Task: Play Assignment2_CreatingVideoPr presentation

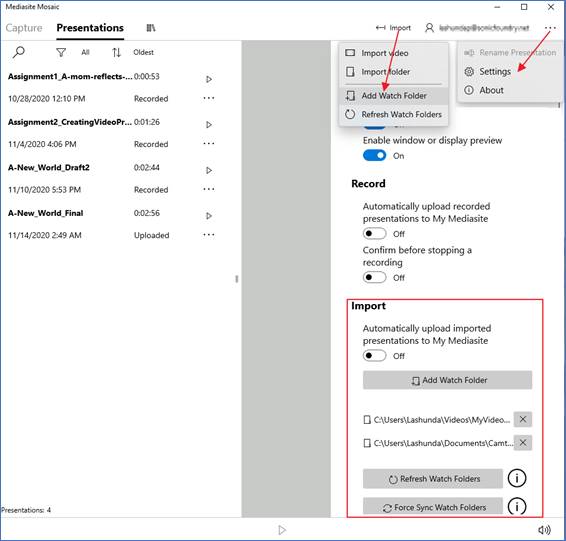Action: [x=209, y=125]
